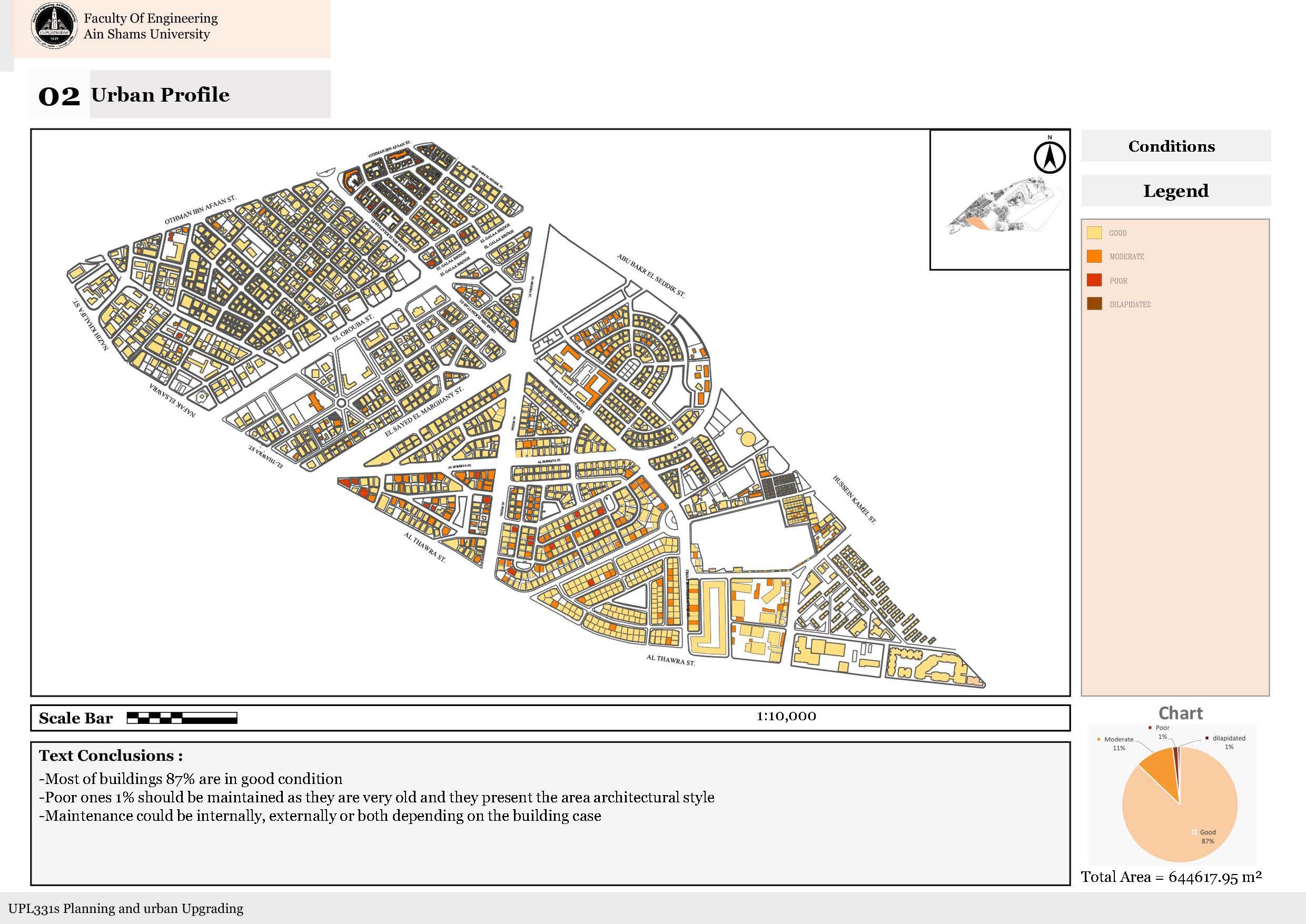
Task: Click the Total Area value text
Action: (1171, 877)
